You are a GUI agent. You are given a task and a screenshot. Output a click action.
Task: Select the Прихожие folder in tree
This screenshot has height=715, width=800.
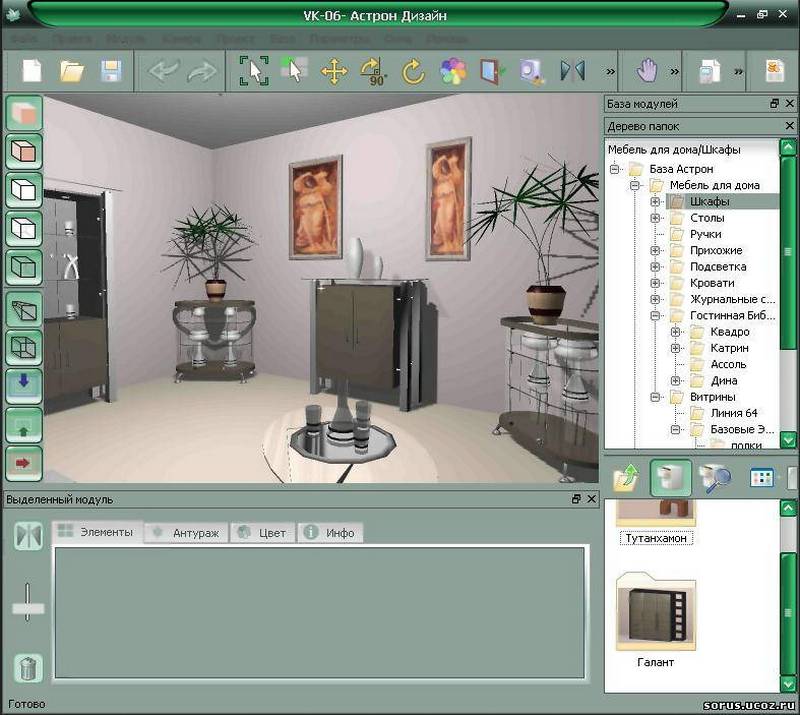click(x=715, y=250)
